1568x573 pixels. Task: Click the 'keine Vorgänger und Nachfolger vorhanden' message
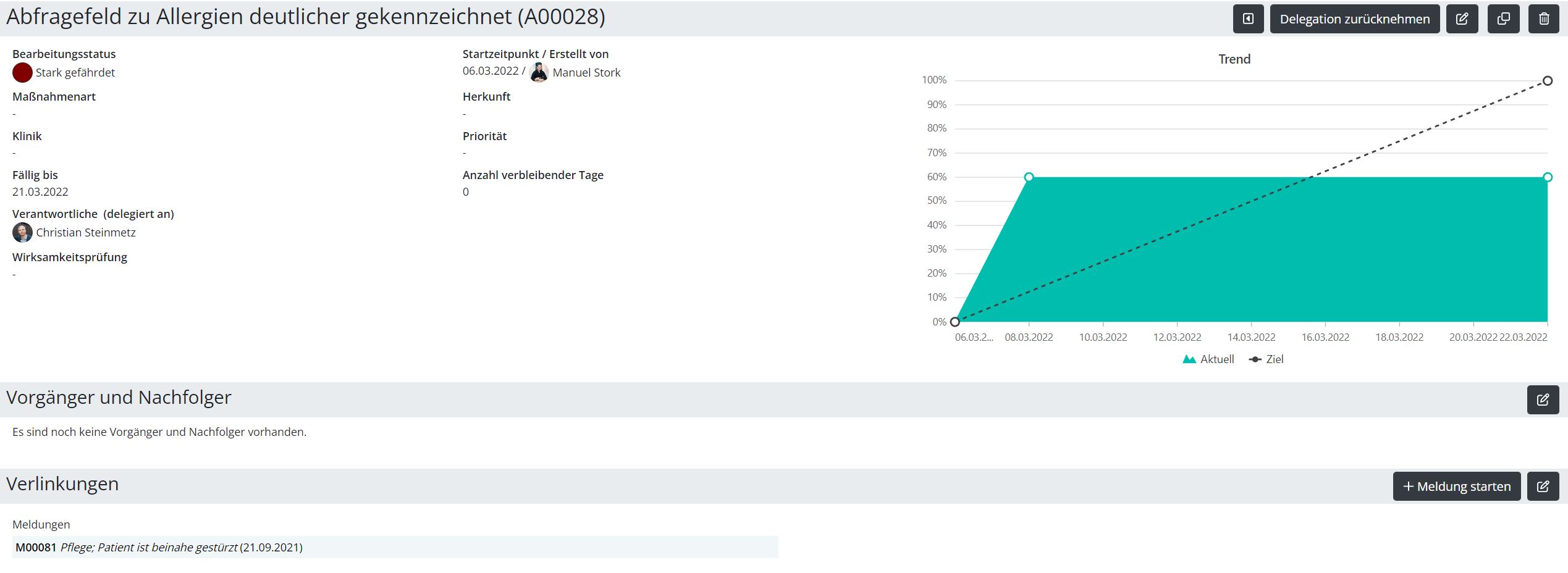(159, 432)
